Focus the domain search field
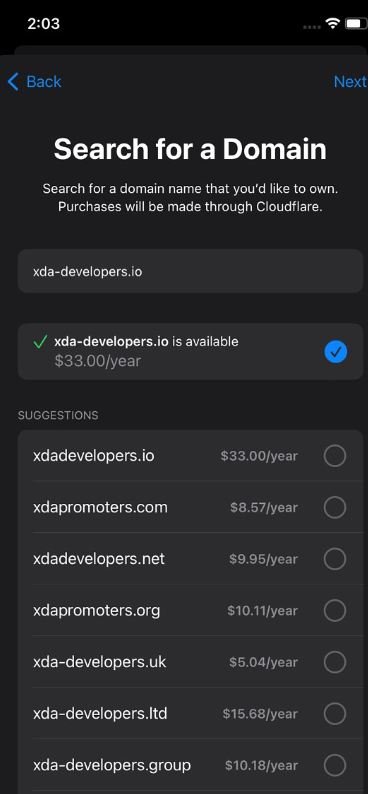Viewport: 368px width, 794px height. point(190,271)
